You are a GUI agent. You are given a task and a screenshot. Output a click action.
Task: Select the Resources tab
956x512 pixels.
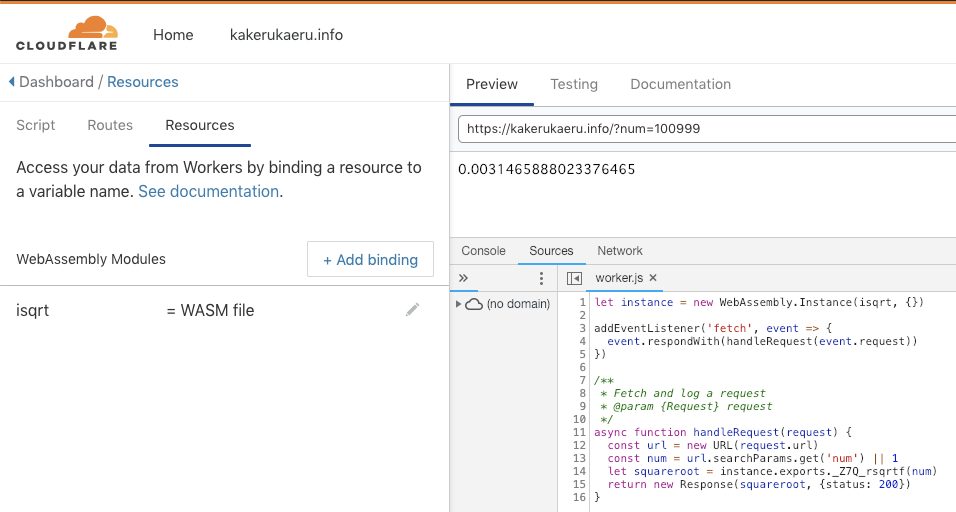click(x=199, y=125)
